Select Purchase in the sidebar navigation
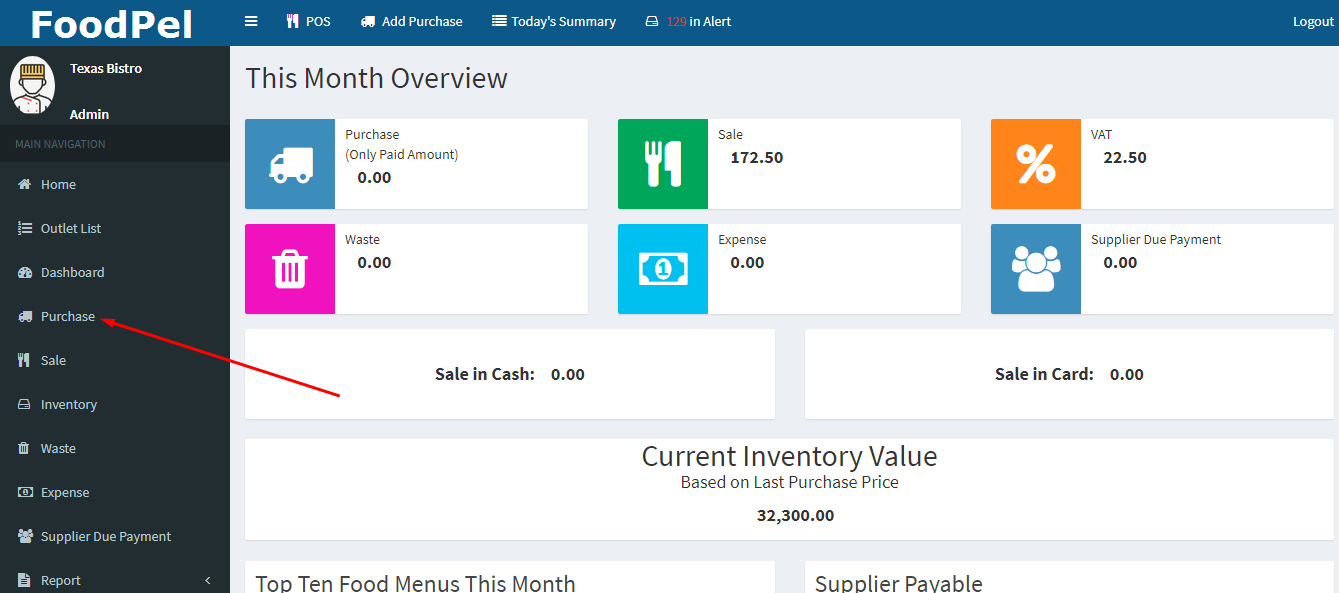Viewport: 1339px width, 593px height. coord(67,316)
